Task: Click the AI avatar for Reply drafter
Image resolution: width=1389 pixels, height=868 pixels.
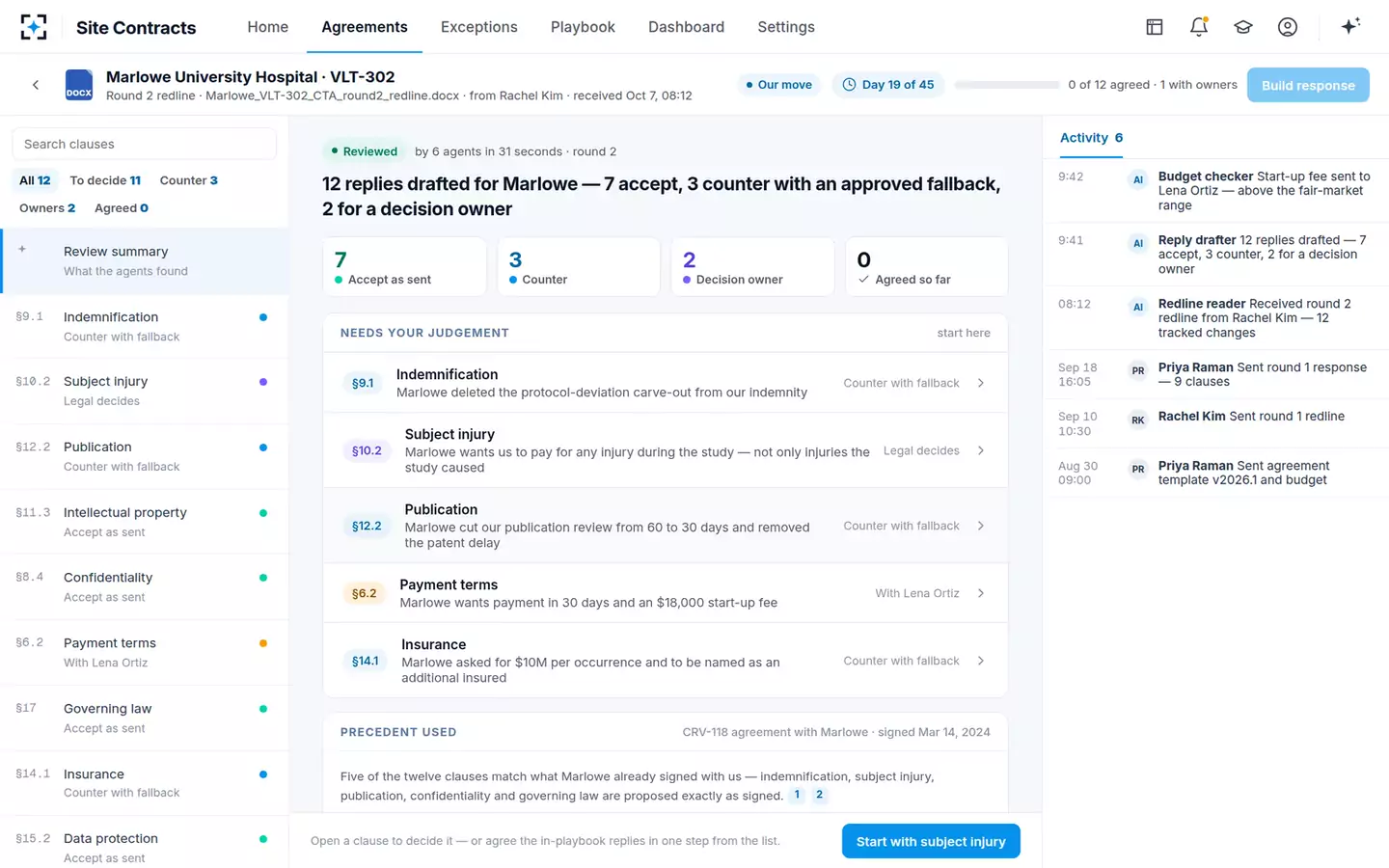Action: pyautogui.click(x=1138, y=243)
